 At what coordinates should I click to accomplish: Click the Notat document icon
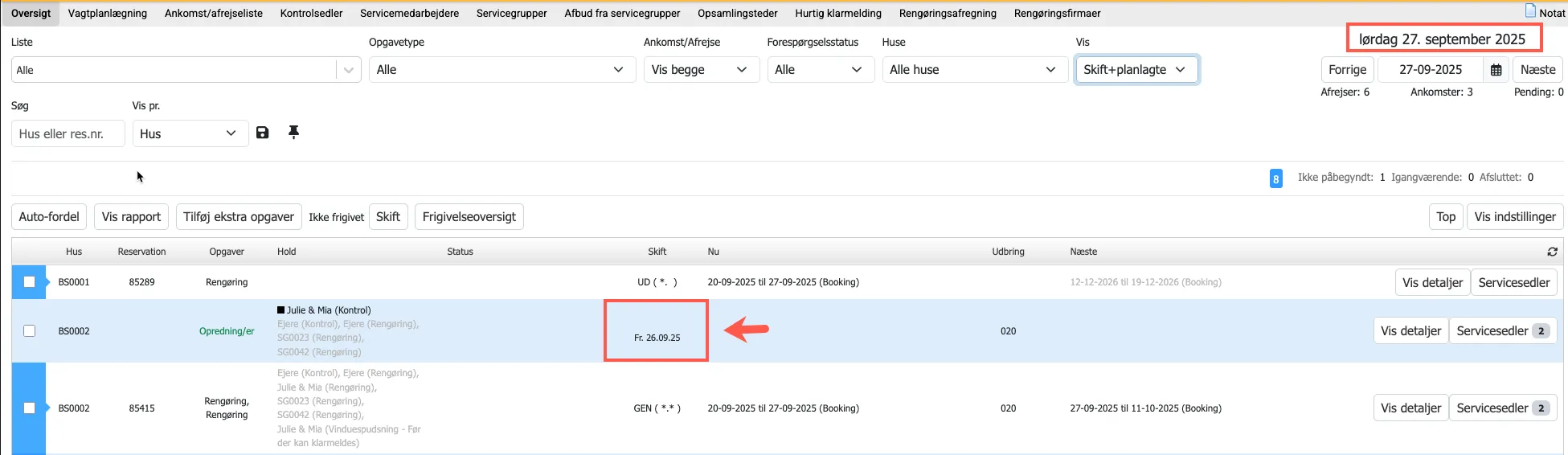1530,11
